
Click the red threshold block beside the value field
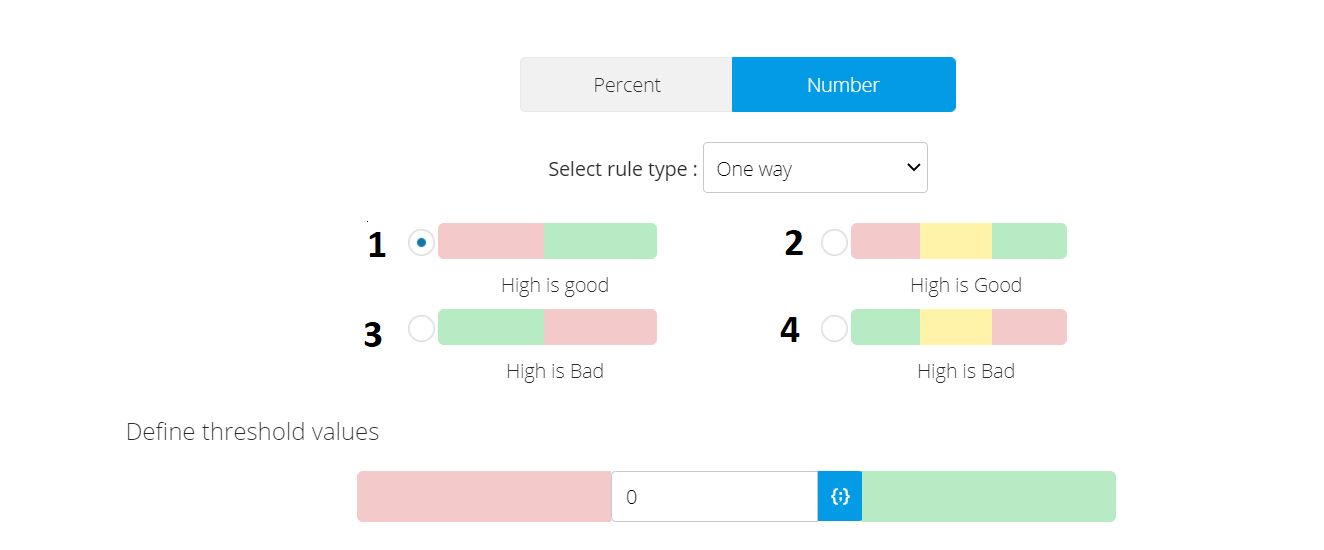click(484, 497)
